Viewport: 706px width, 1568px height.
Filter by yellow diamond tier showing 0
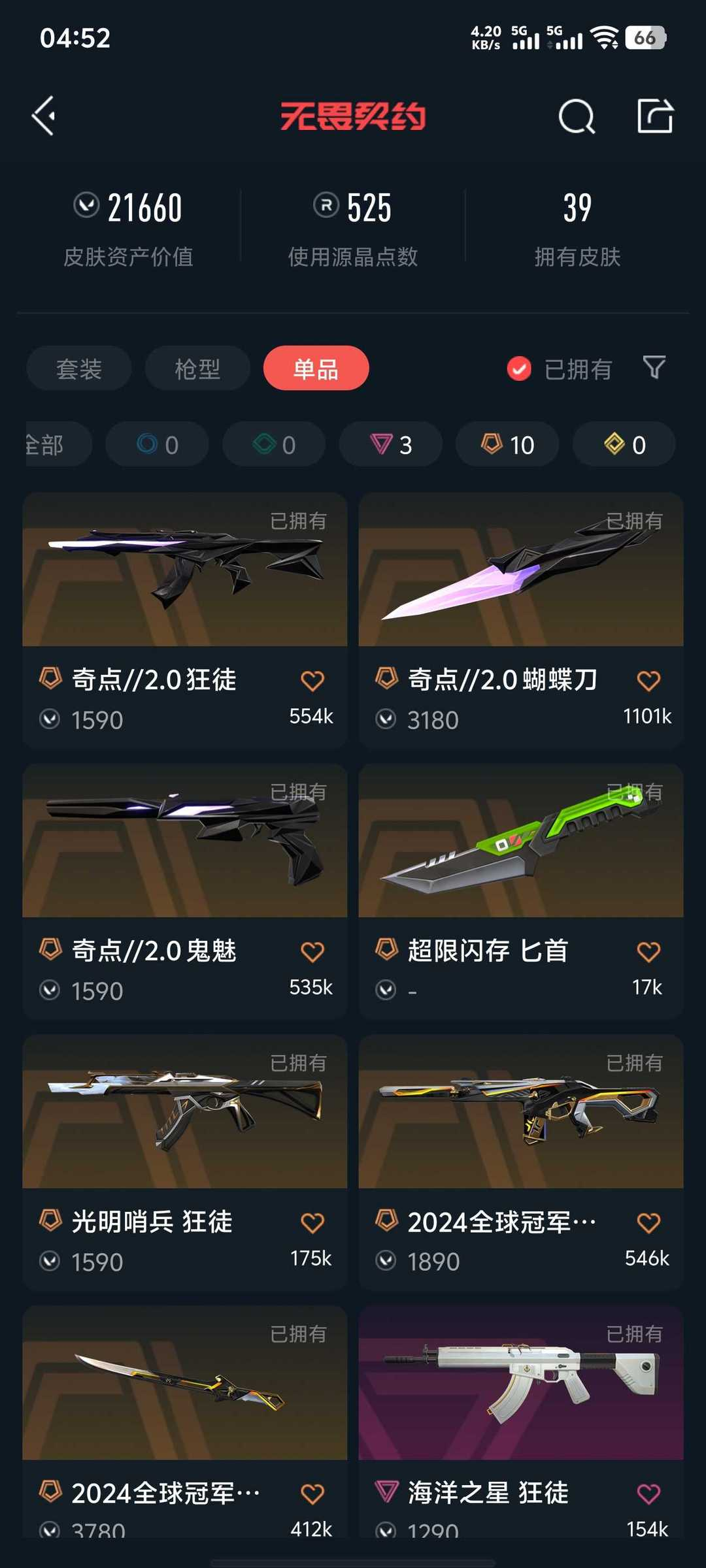[x=624, y=444]
